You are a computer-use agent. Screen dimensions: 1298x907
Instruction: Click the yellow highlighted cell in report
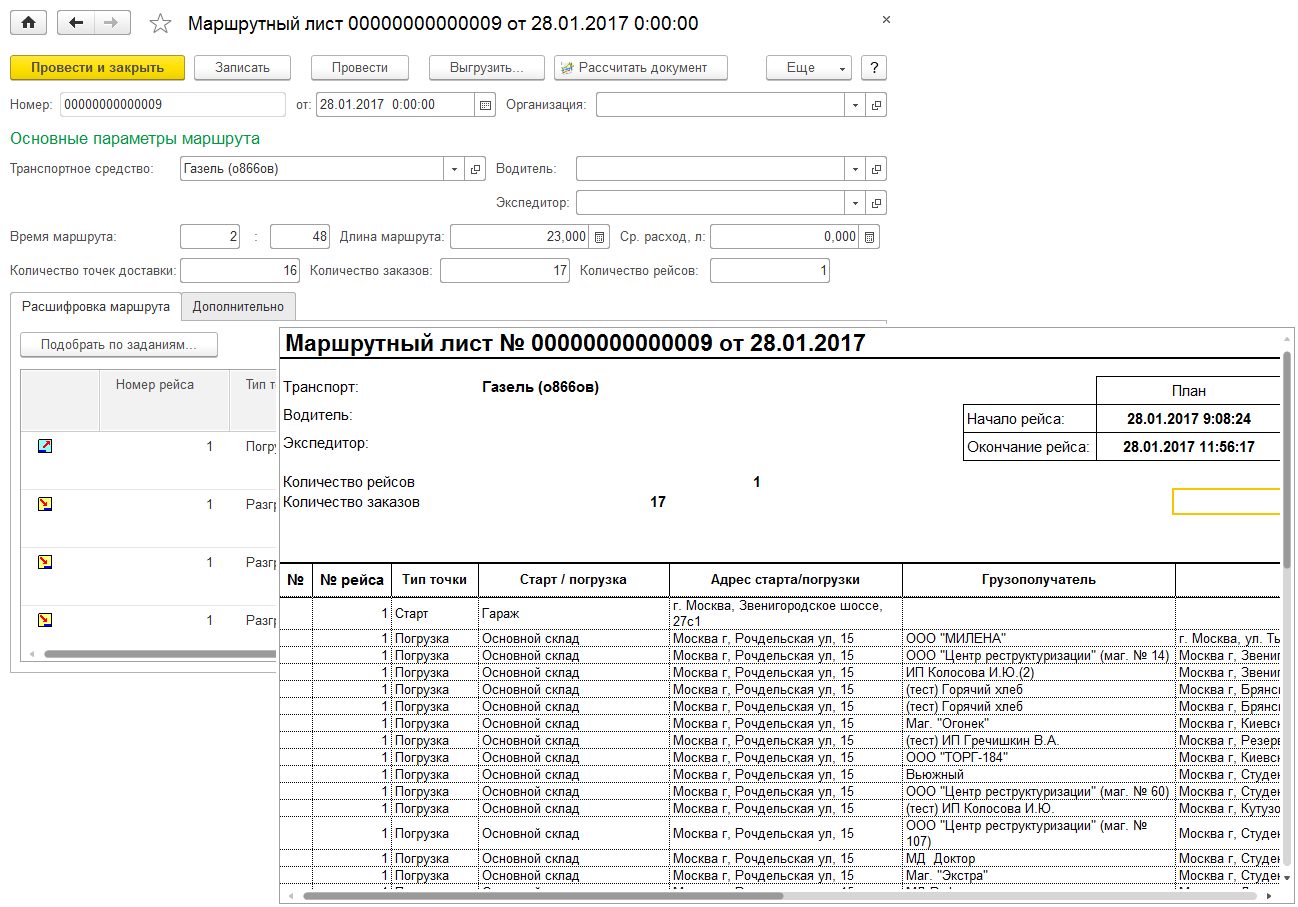1226,501
